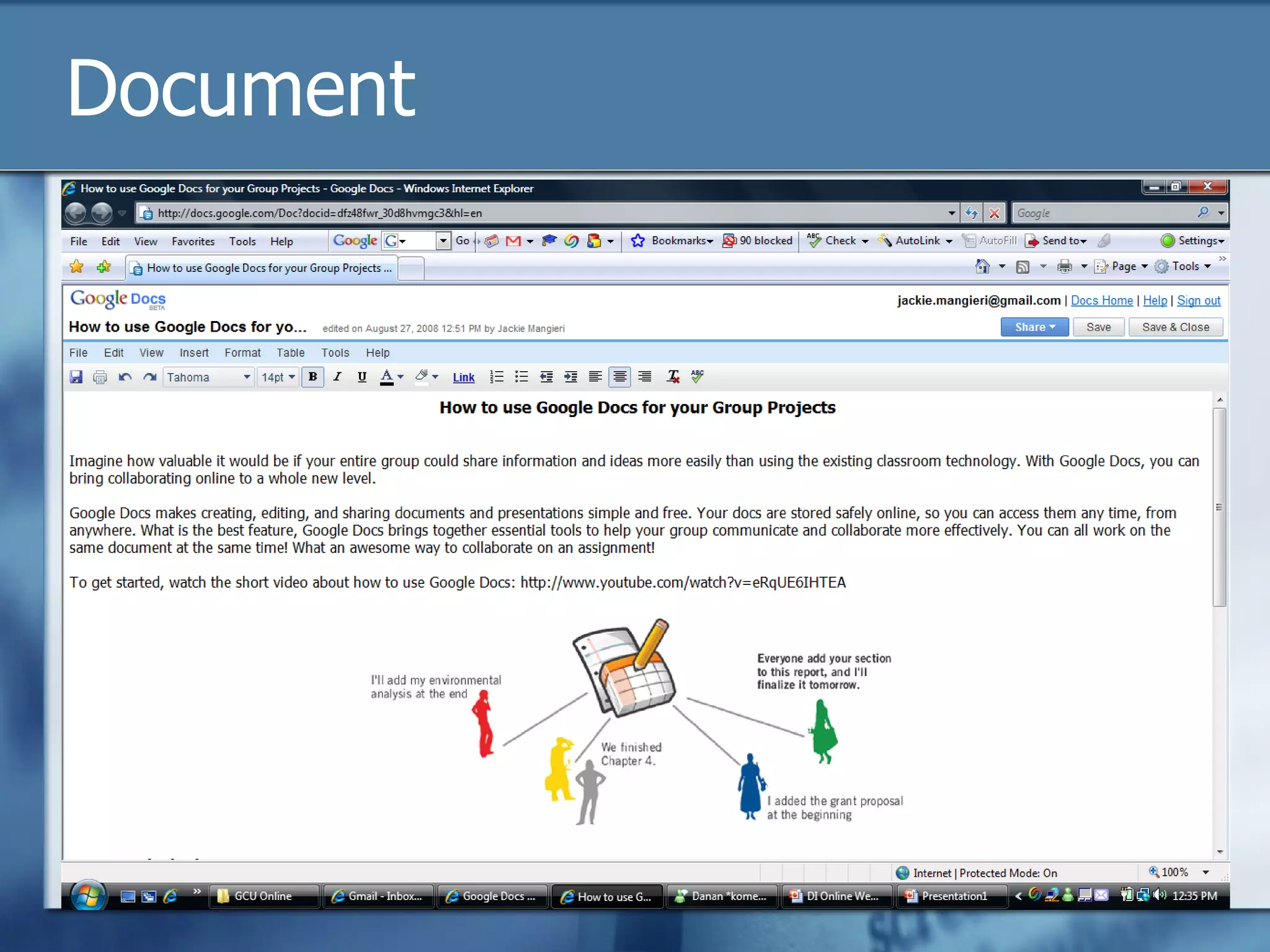Open Docs Insert menu
This screenshot has height=952, width=1270.
coord(194,353)
